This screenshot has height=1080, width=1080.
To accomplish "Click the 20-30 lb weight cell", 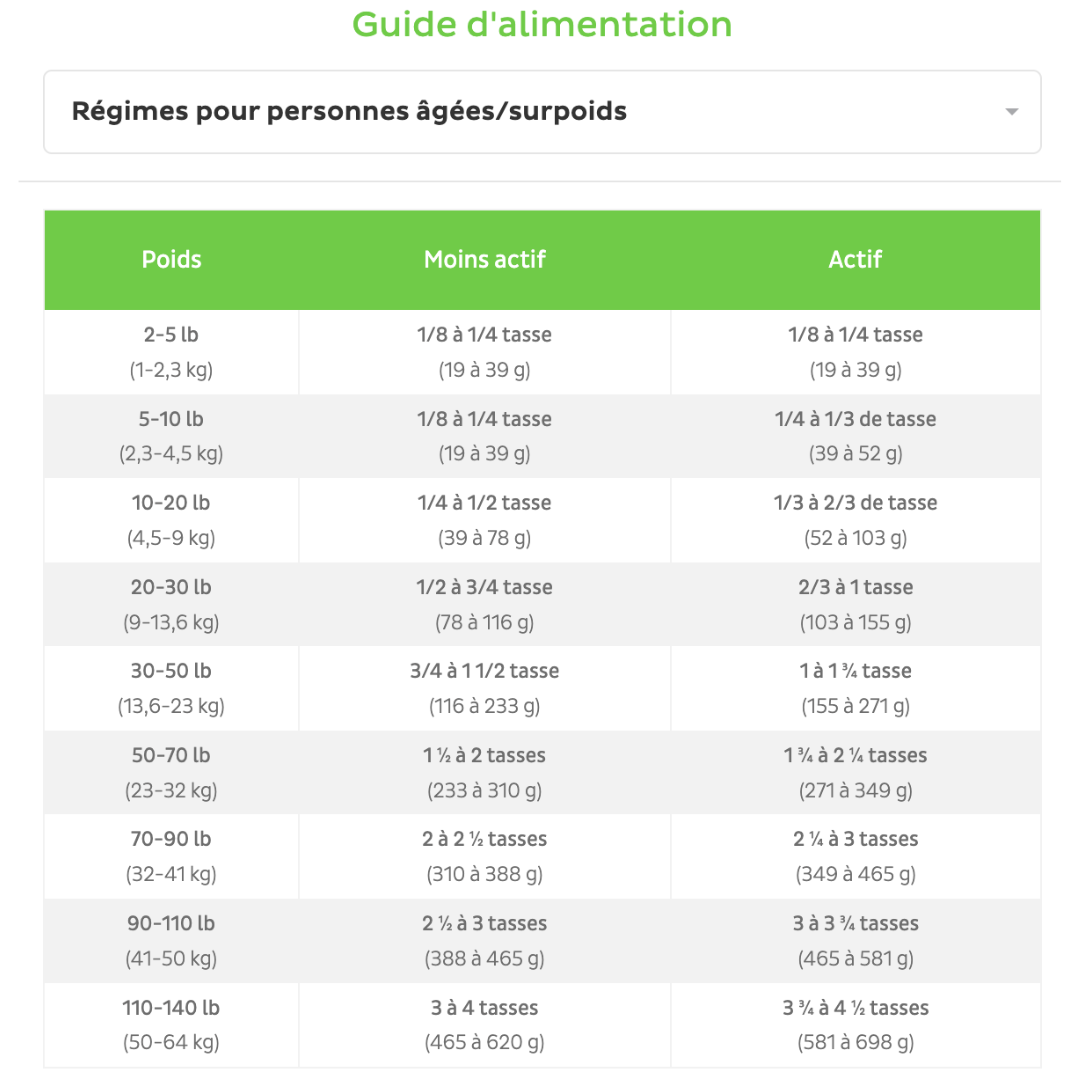I will point(172,604).
